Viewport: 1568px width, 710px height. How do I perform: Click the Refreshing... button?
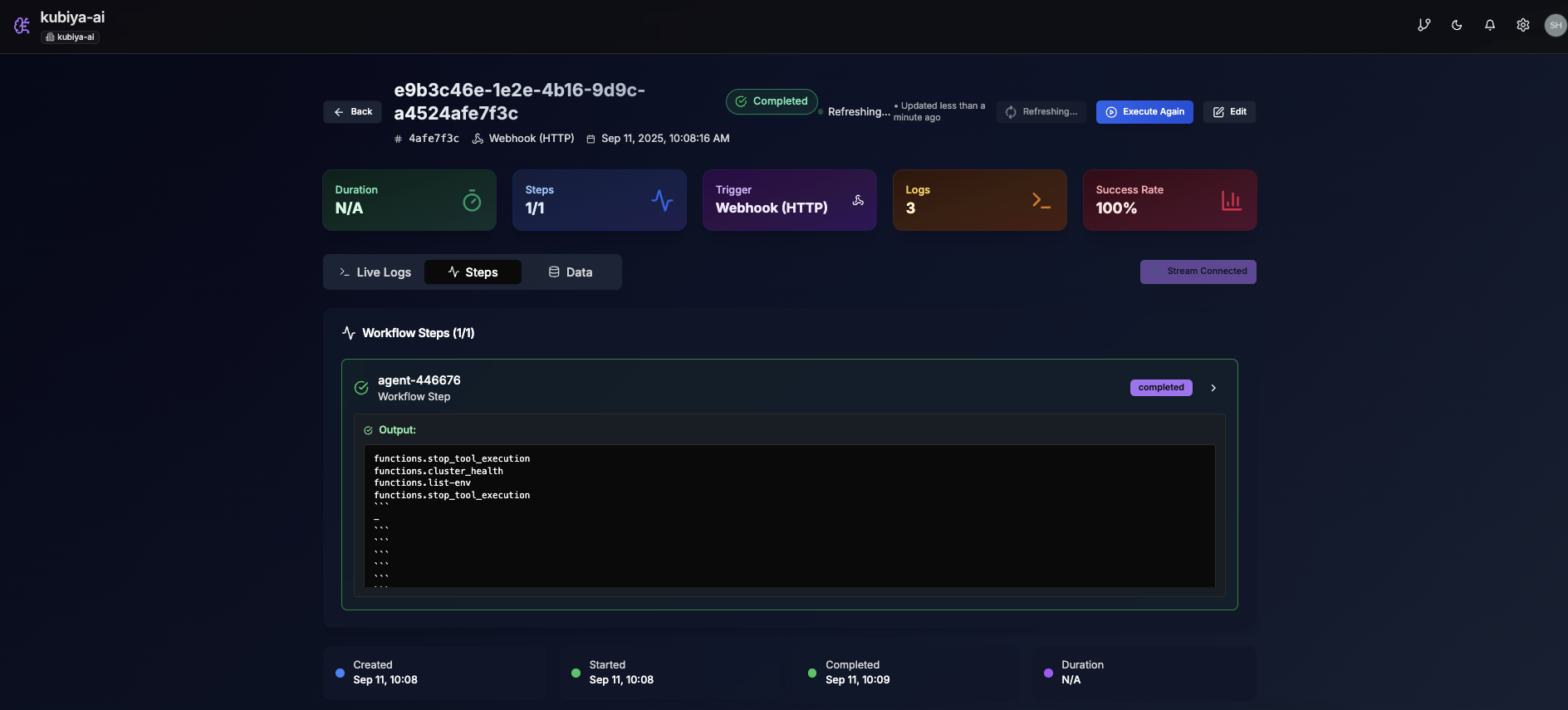pyautogui.click(x=1041, y=112)
